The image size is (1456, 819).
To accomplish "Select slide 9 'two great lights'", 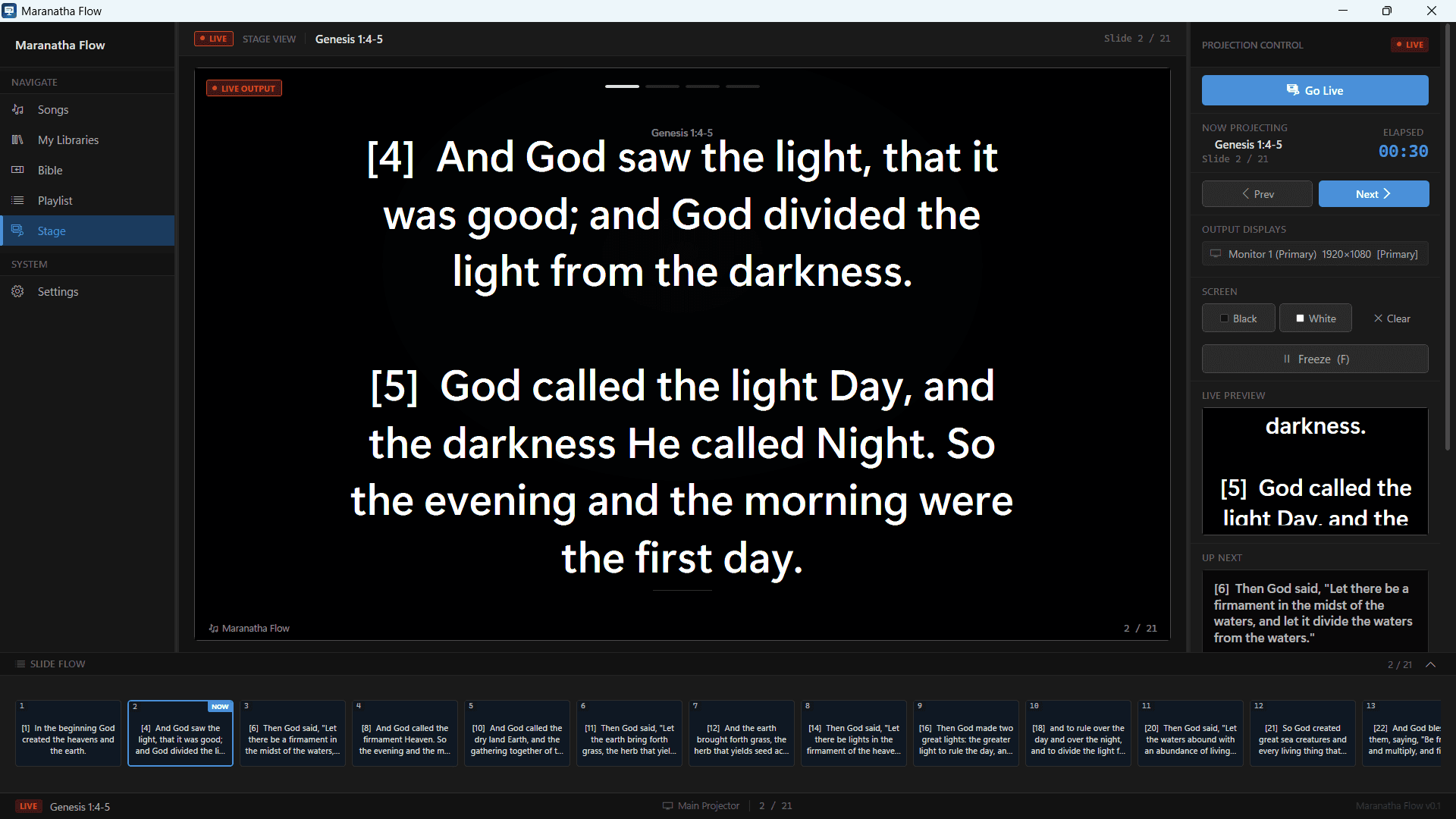I will pos(966,733).
